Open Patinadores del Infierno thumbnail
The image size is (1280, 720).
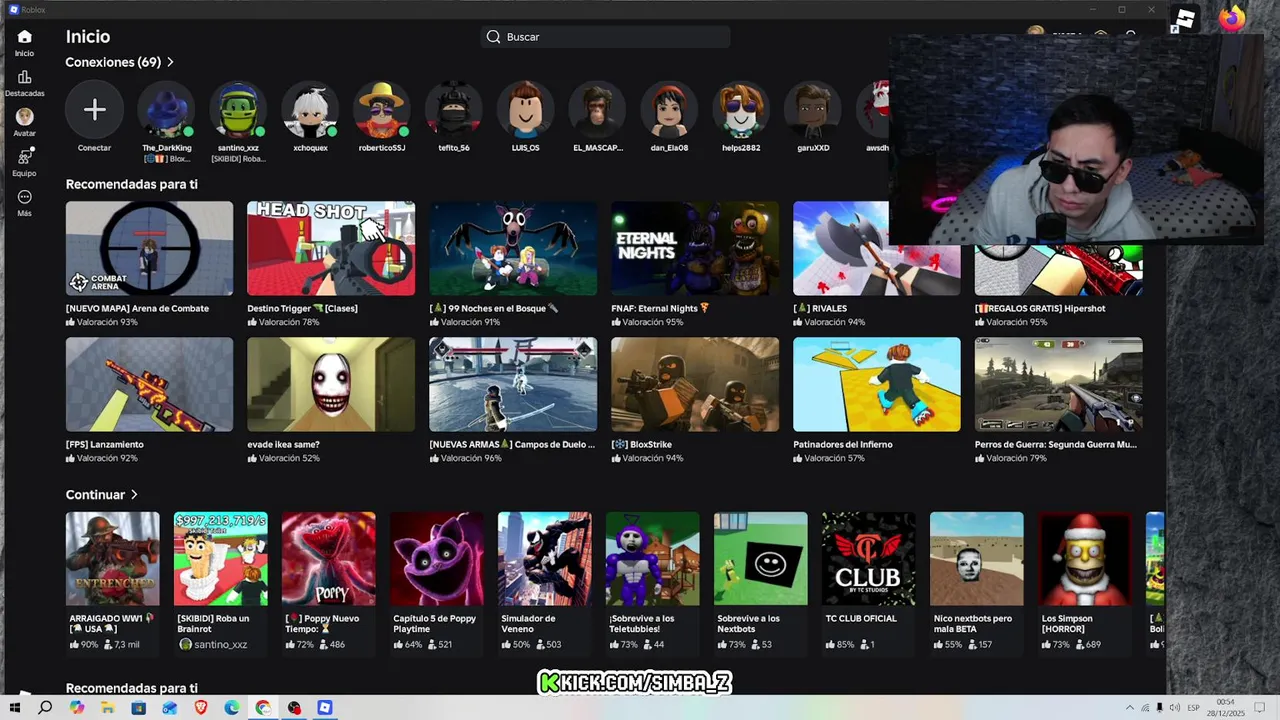pyautogui.click(x=877, y=385)
